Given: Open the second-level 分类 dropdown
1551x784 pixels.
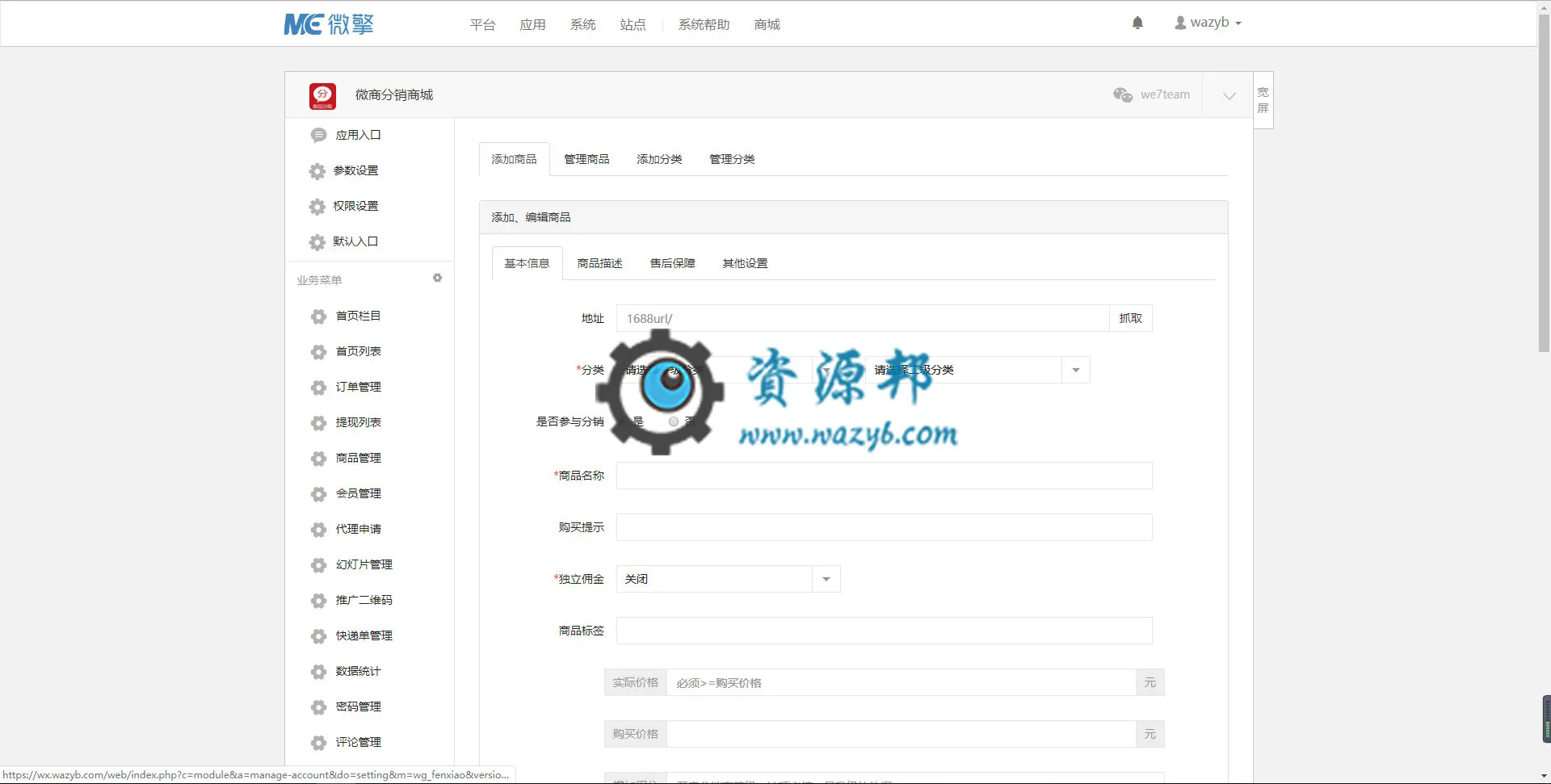Looking at the screenshot, I should point(977,370).
